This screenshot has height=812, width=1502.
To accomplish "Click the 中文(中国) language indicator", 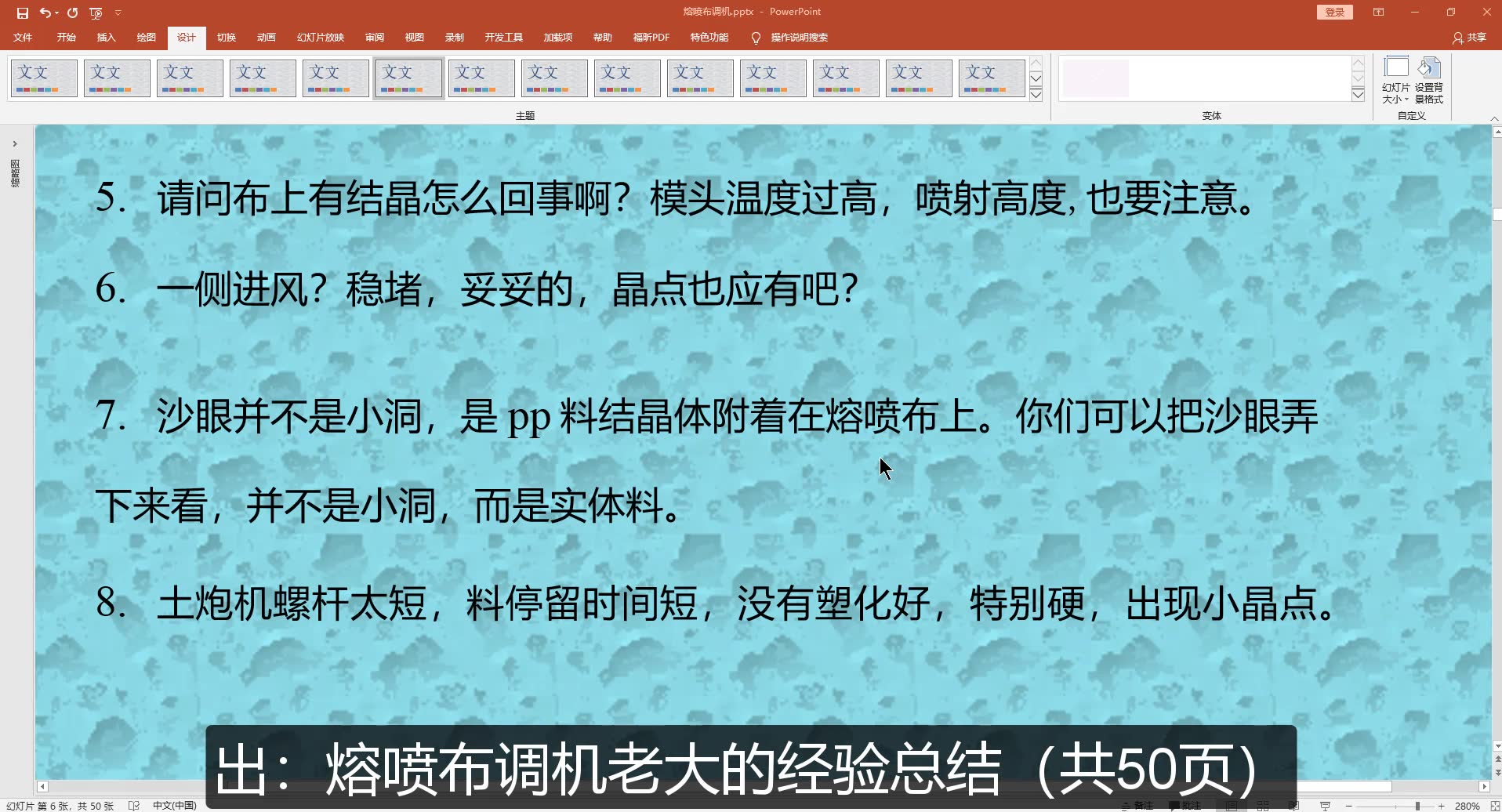I will pyautogui.click(x=174, y=806).
